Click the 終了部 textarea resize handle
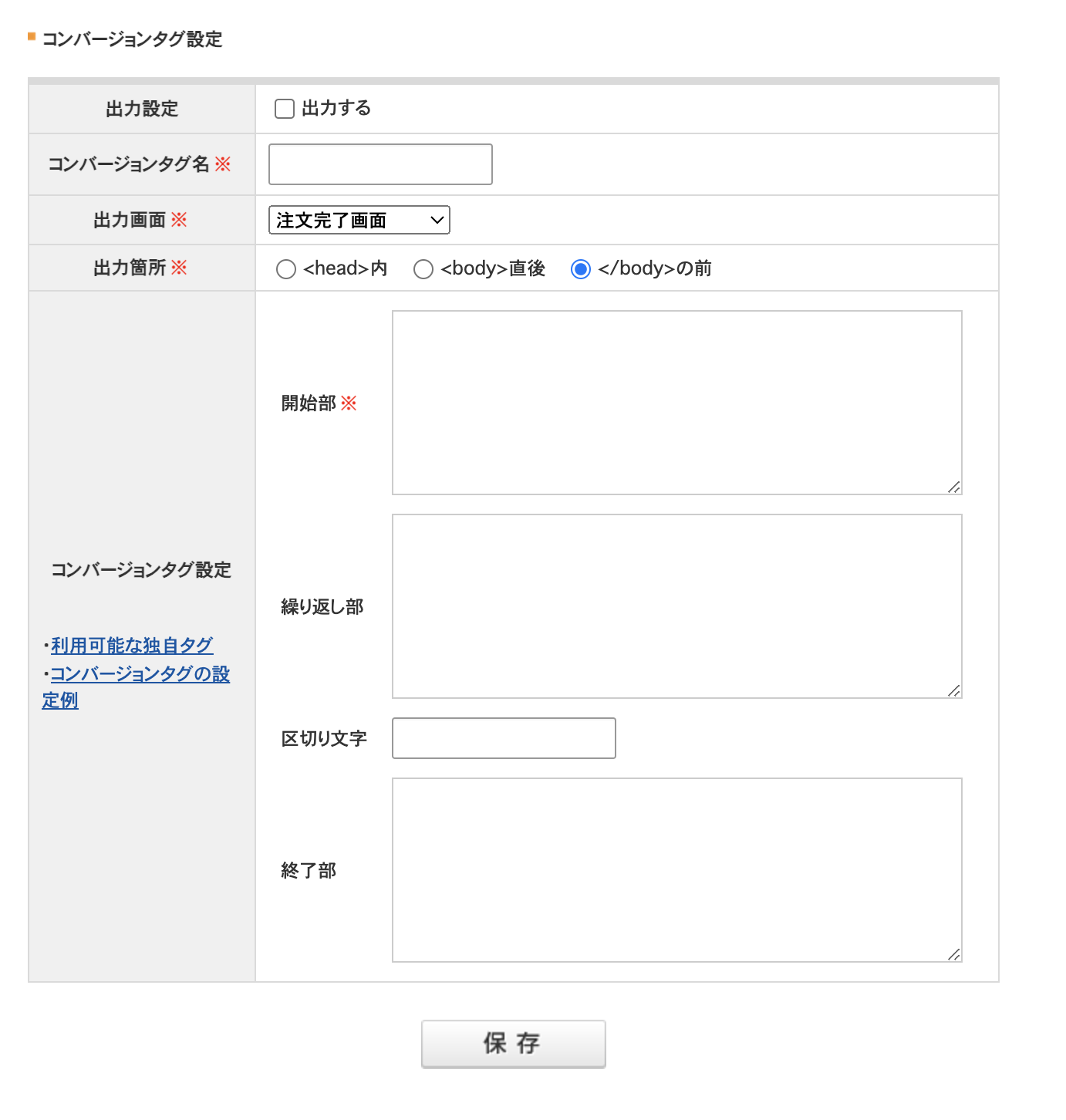 [x=954, y=954]
